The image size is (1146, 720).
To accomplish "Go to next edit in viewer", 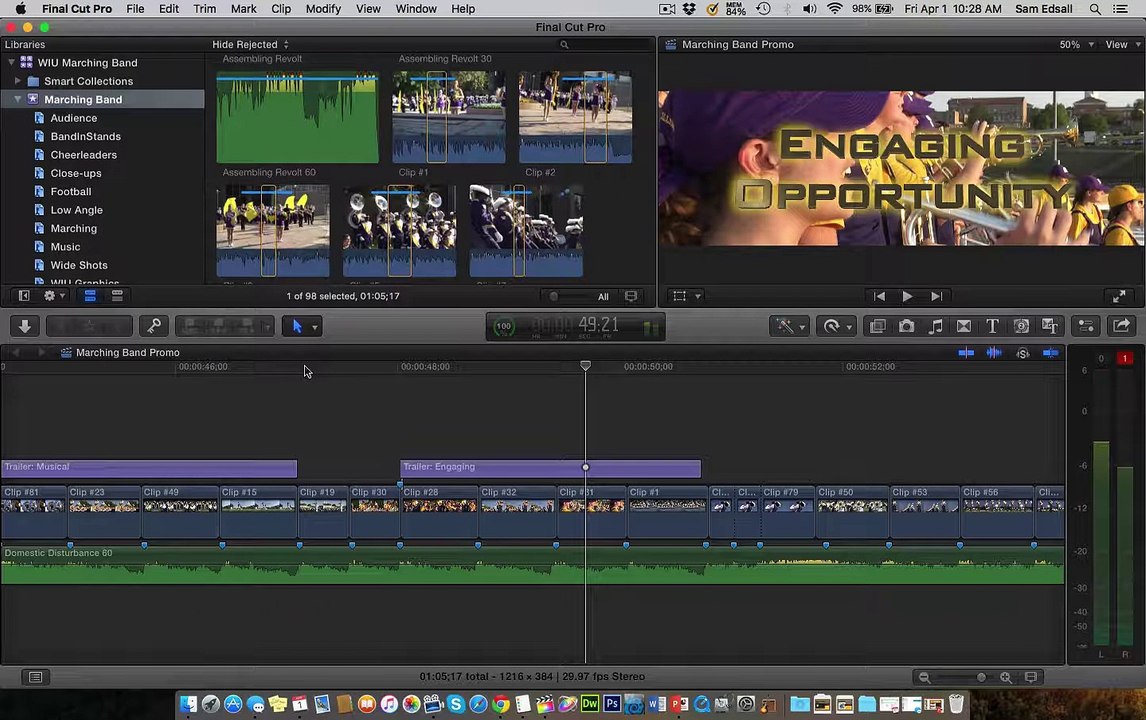I will tap(936, 296).
